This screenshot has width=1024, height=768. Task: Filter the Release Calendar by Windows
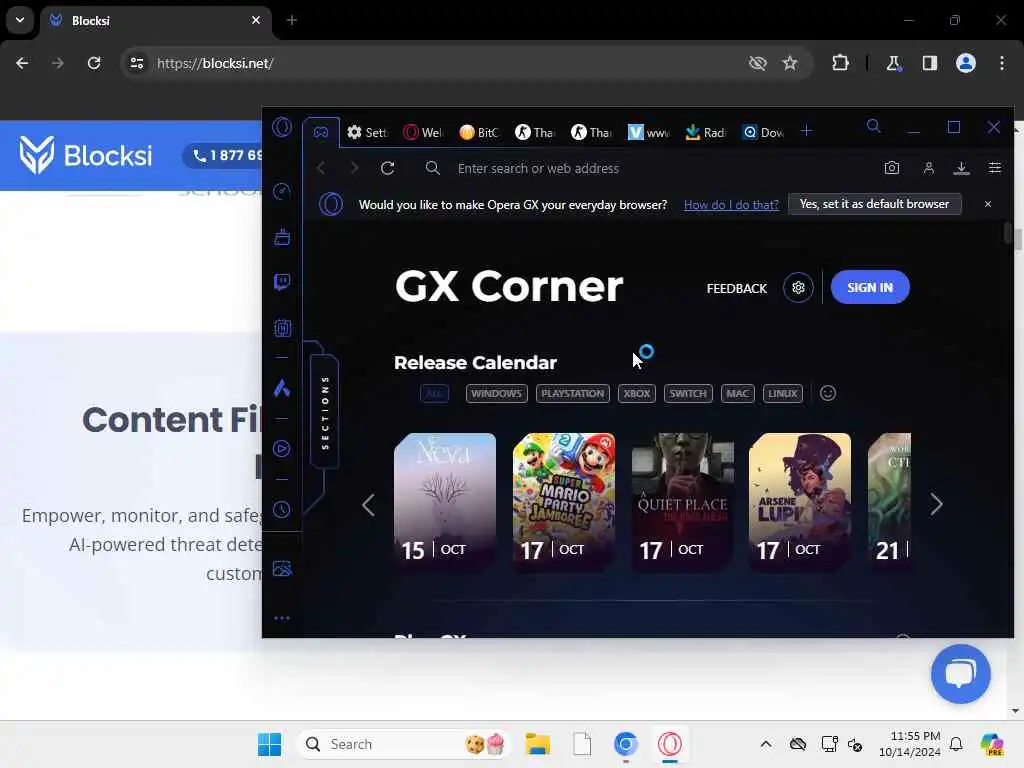(x=496, y=393)
